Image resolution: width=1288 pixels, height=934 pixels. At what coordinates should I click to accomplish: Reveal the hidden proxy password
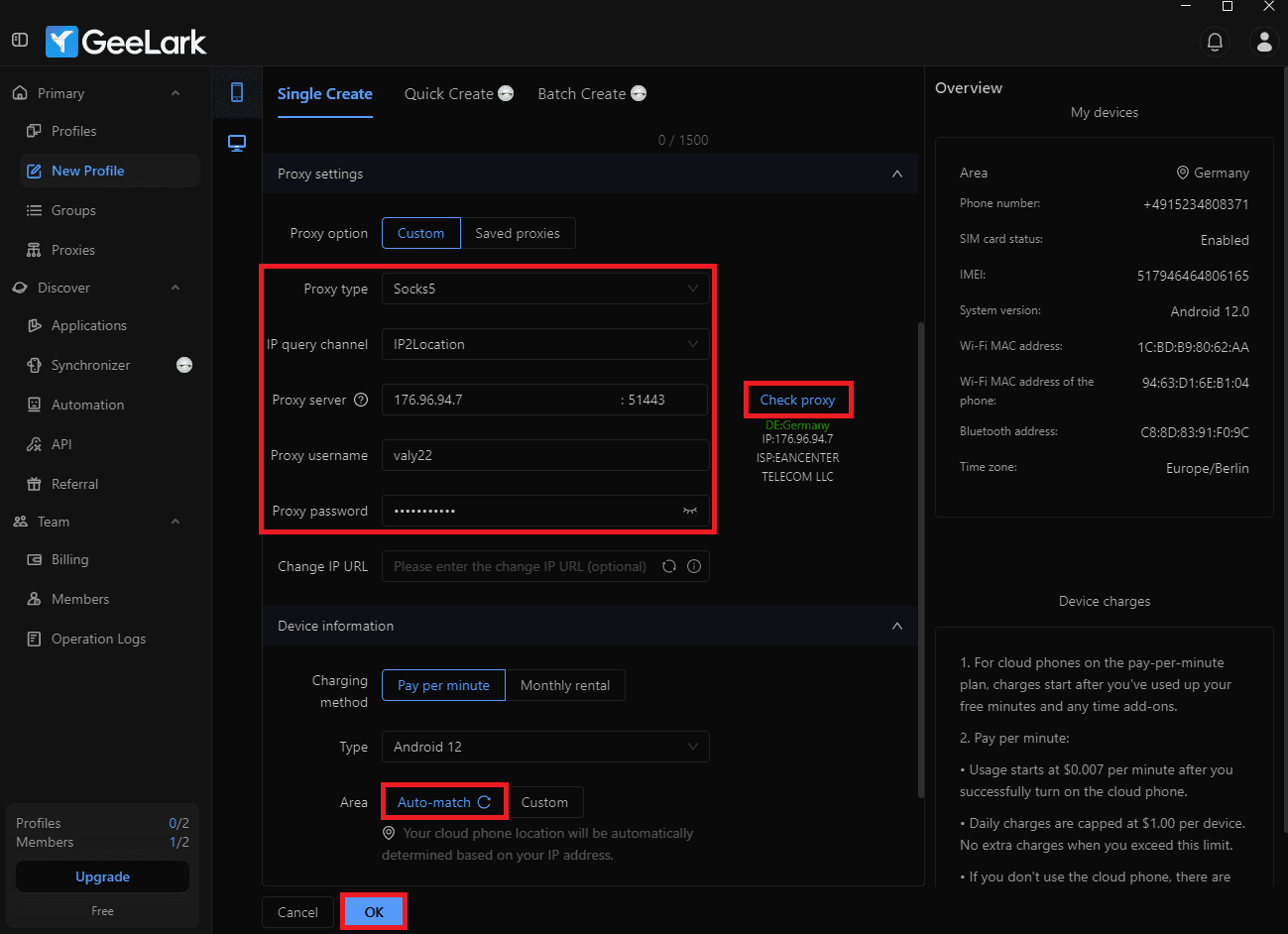[x=689, y=511]
